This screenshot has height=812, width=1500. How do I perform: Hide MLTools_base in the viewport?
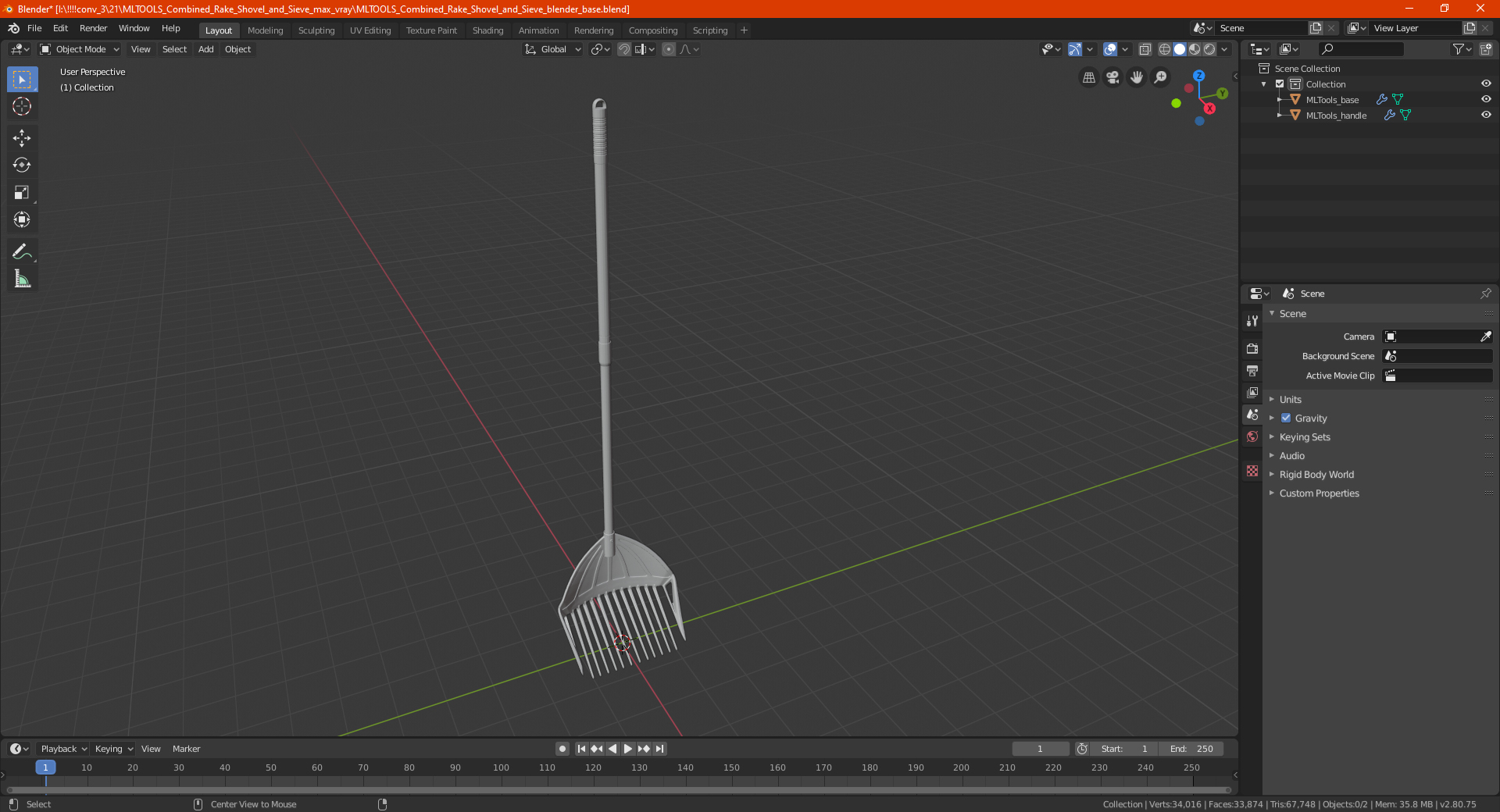point(1486,99)
